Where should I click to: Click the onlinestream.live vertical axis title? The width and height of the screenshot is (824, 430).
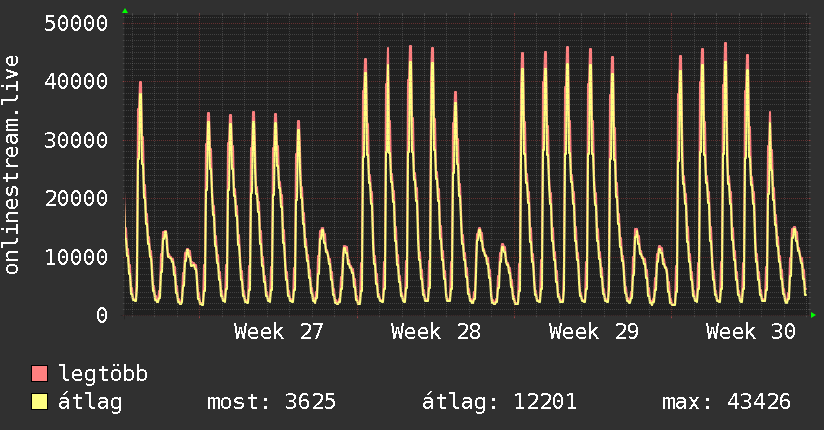click(x=12, y=165)
